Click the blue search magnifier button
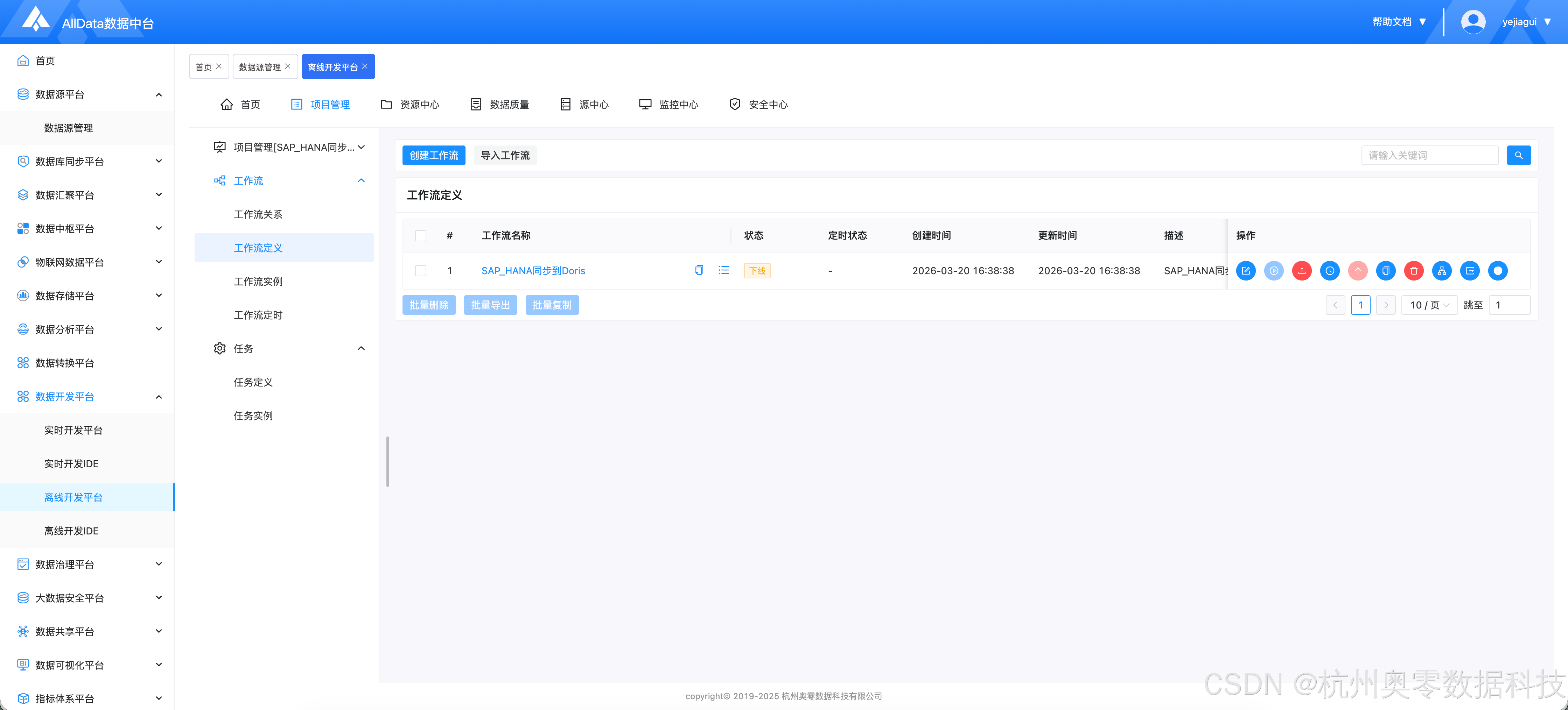This screenshot has height=710, width=1568. (x=1518, y=155)
